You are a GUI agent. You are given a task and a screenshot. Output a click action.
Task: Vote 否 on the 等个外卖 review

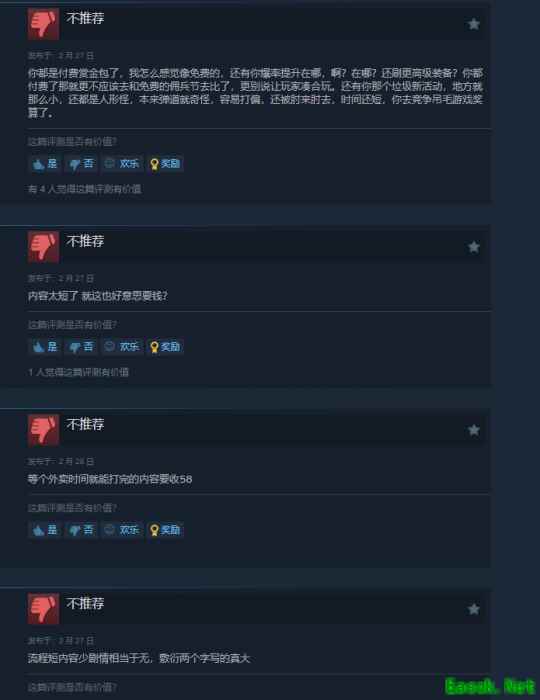pos(81,530)
